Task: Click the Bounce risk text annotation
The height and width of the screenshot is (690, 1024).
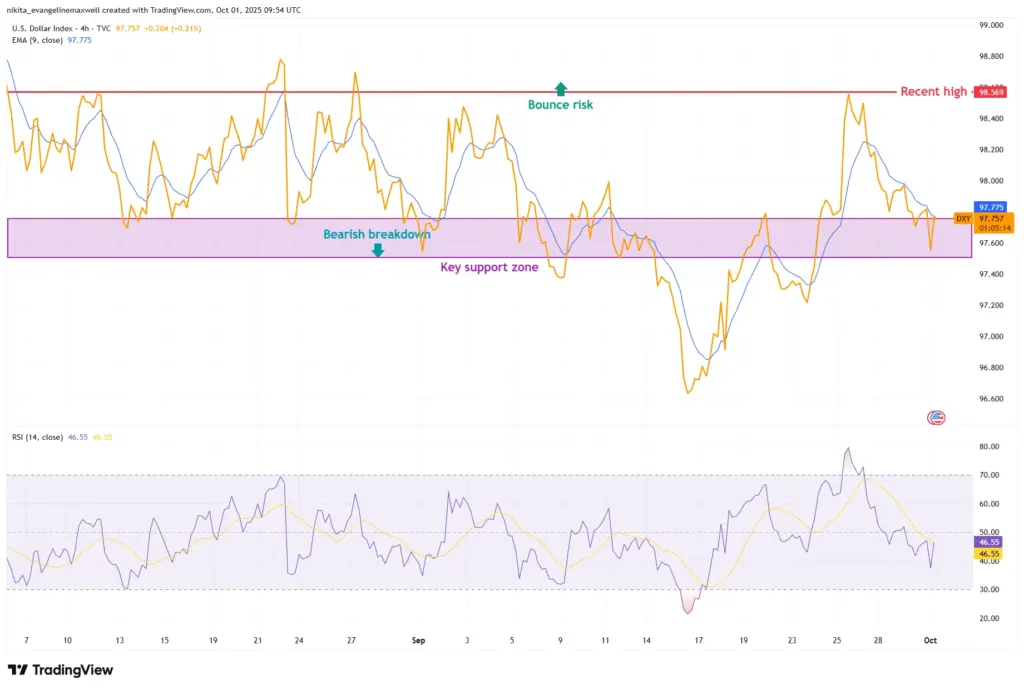Action: 560,105
